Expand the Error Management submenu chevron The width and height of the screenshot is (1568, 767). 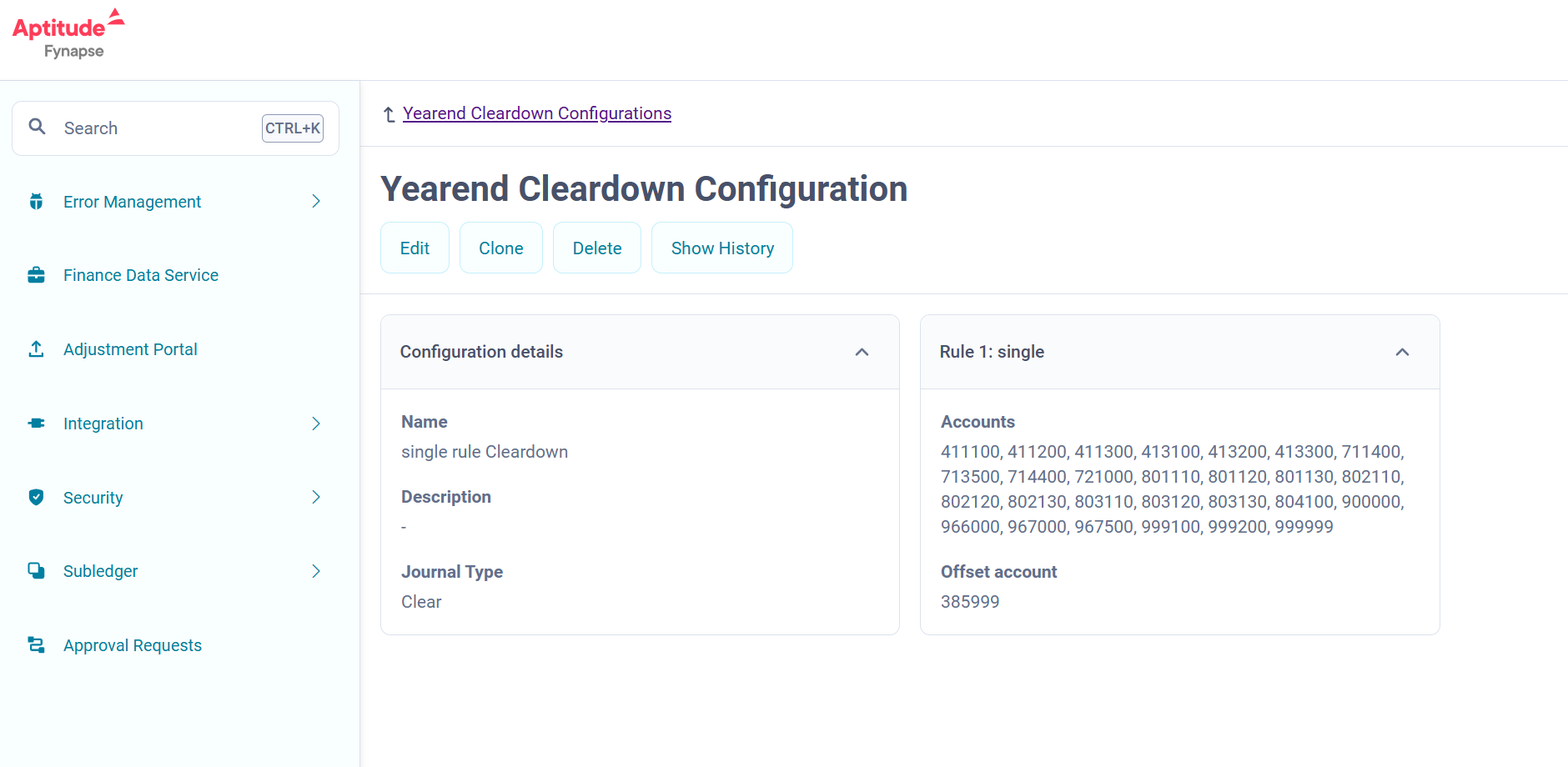[x=316, y=202]
